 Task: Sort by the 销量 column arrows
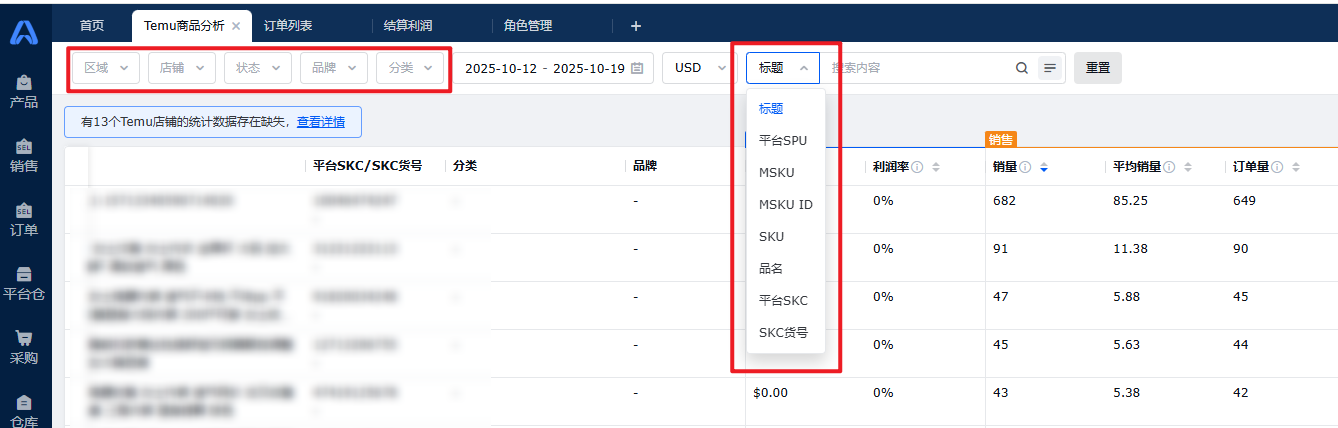(1044, 167)
